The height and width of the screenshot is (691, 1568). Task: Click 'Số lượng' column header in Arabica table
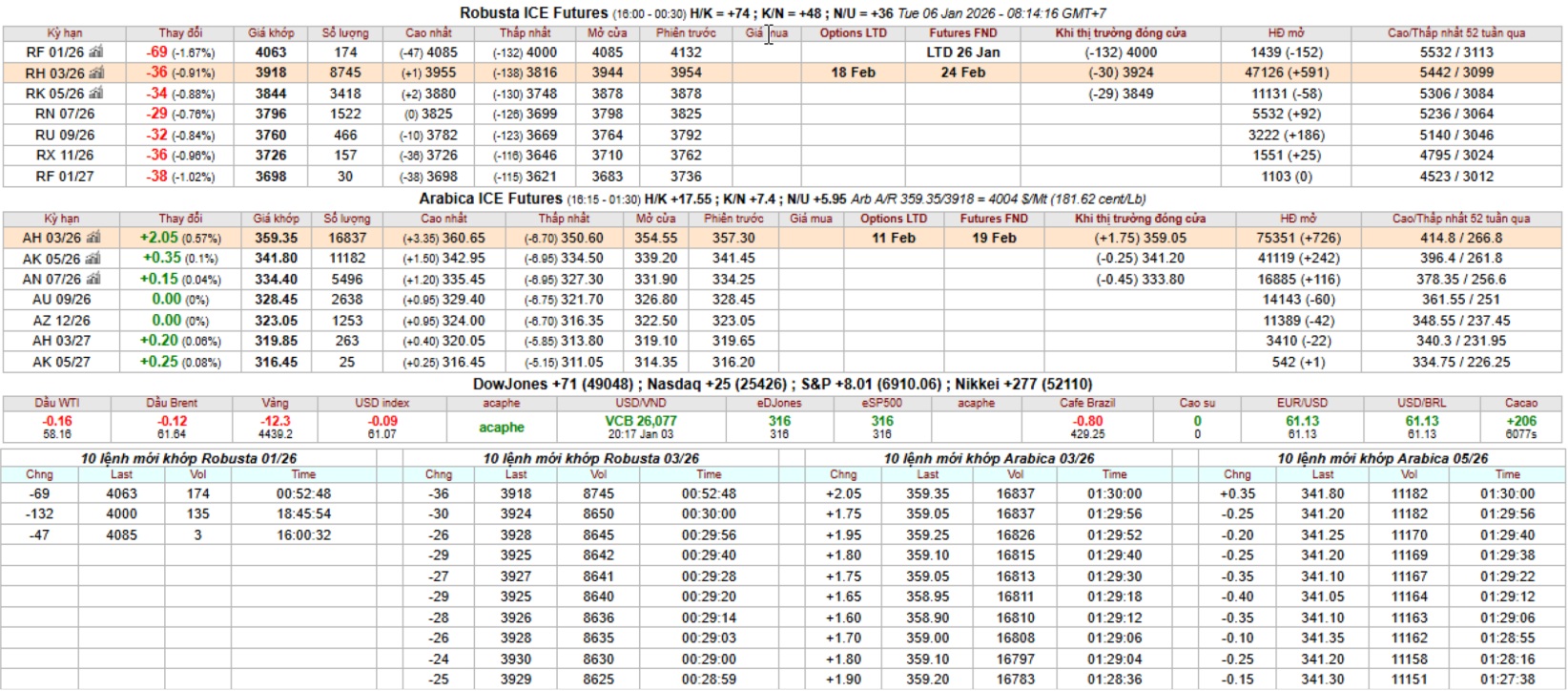(346, 219)
